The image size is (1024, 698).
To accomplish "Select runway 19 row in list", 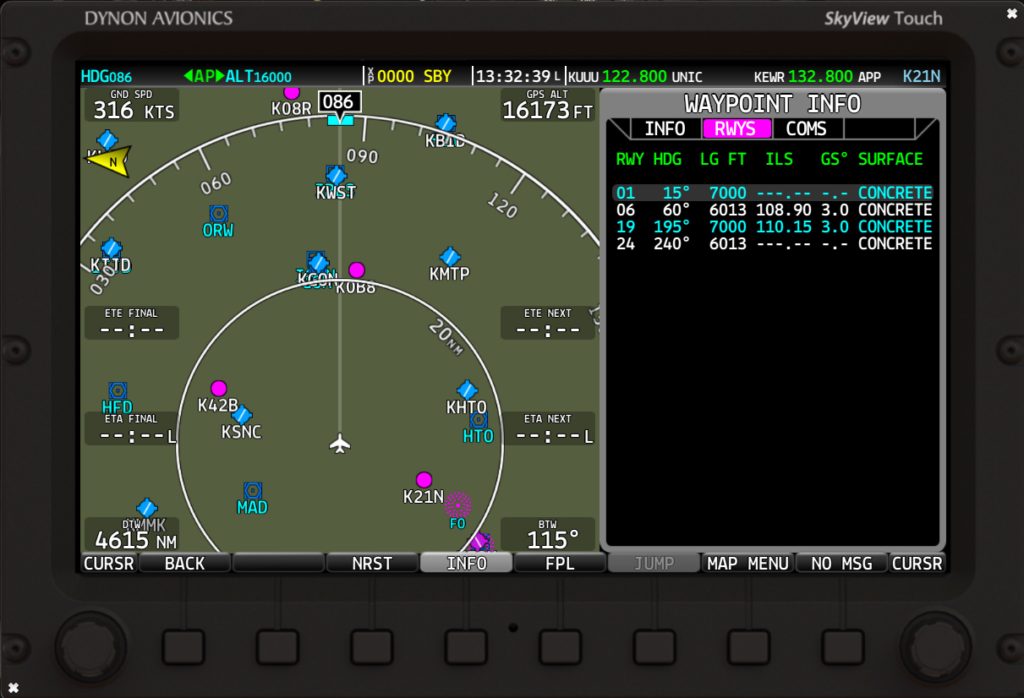I will [x=773, y=227].
